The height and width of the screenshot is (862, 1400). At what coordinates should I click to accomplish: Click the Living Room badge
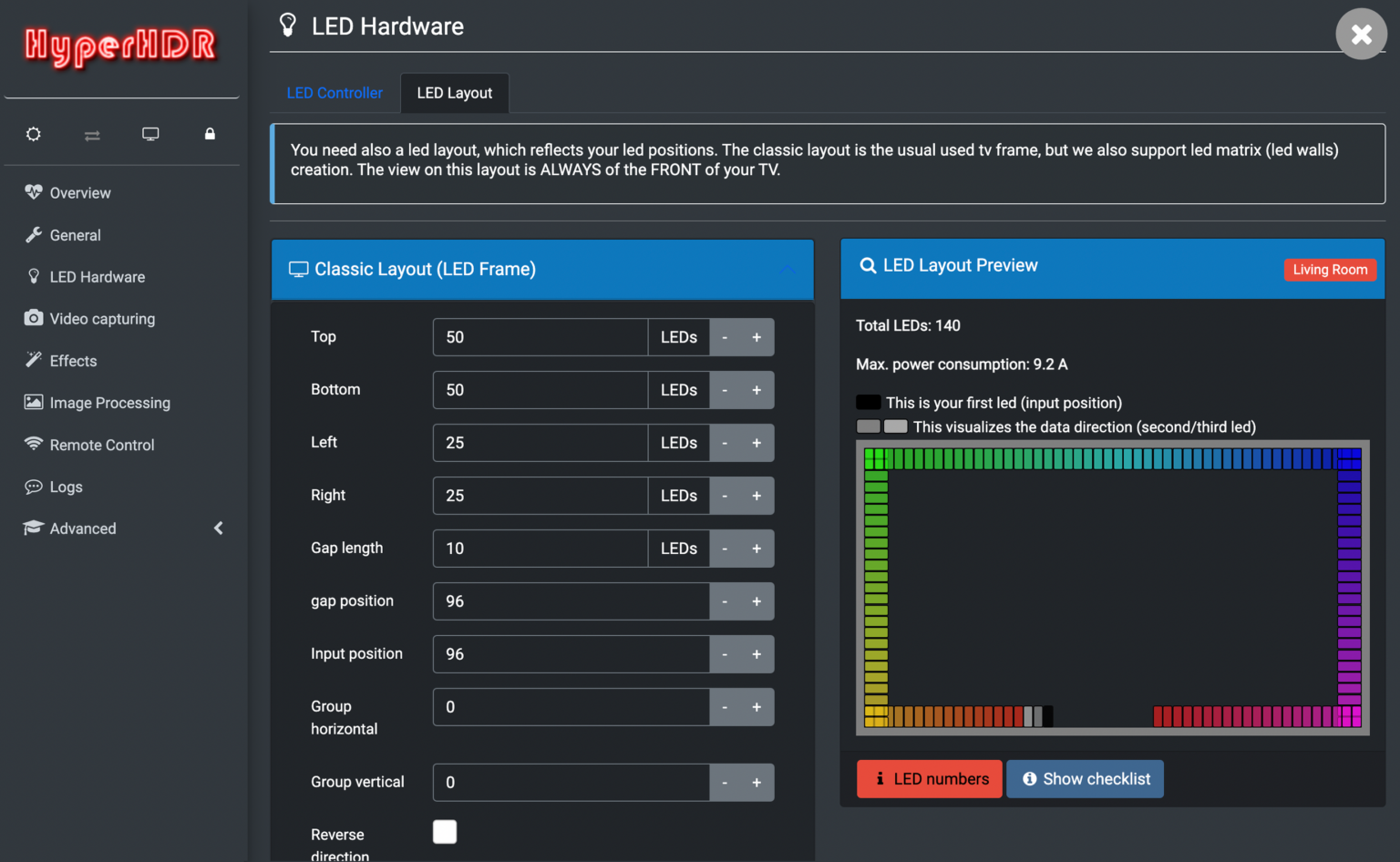tap(1330, 270)
